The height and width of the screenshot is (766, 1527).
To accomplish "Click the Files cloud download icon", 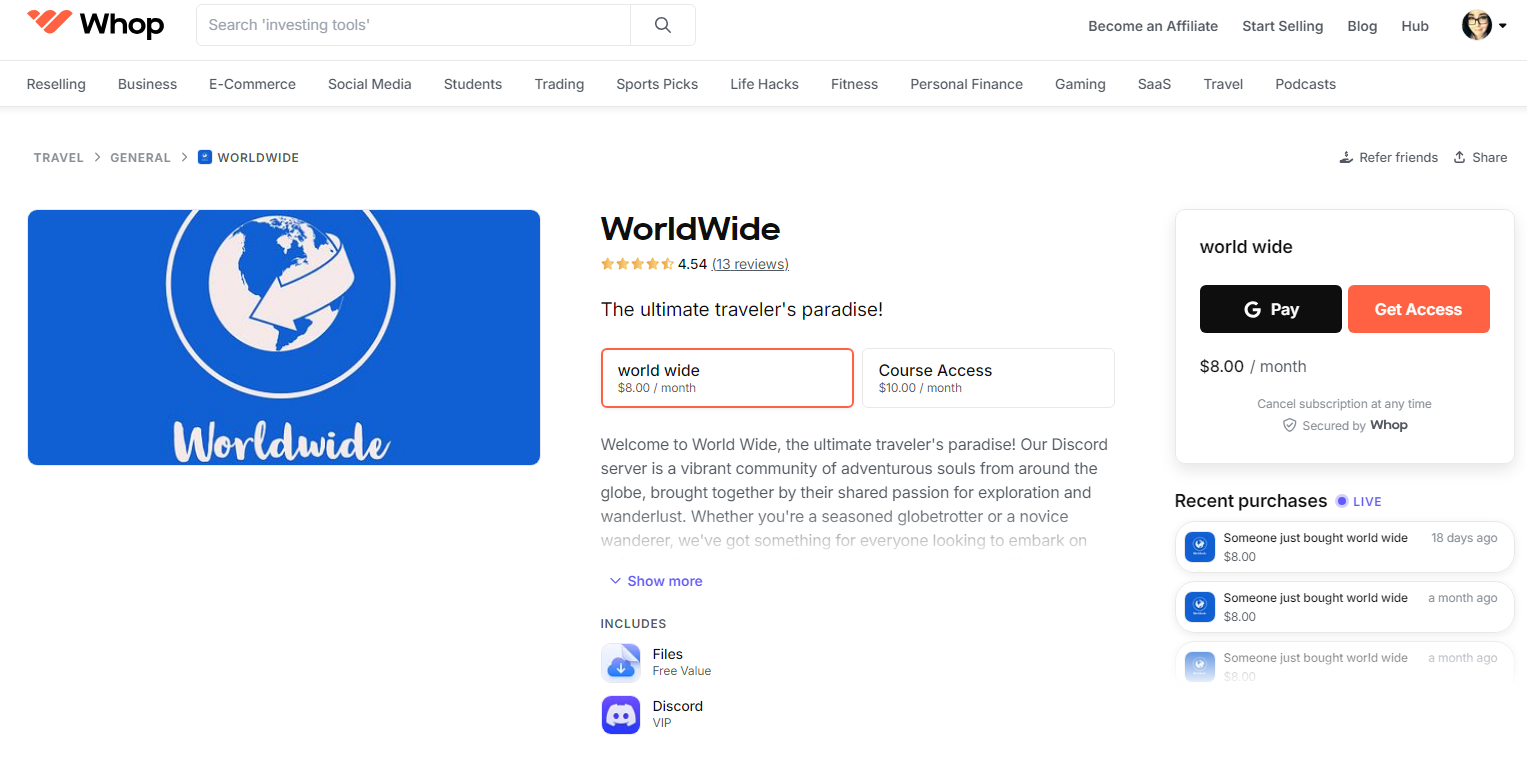I will click(x=621, y=663).
